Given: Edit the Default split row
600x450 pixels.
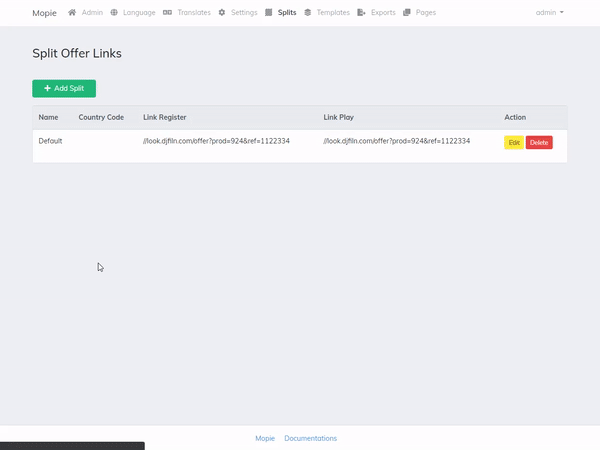Looking at the screenshot, I should (514, 143).
